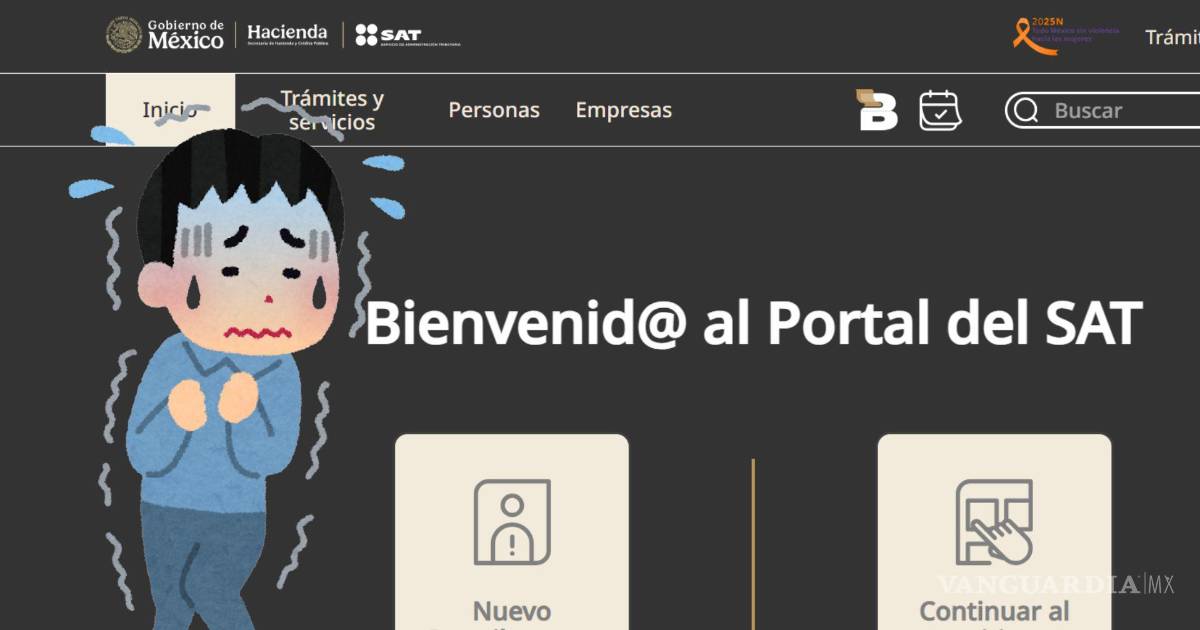
Task: Click the Trámites link in the top-right header
Action: 1172,37
